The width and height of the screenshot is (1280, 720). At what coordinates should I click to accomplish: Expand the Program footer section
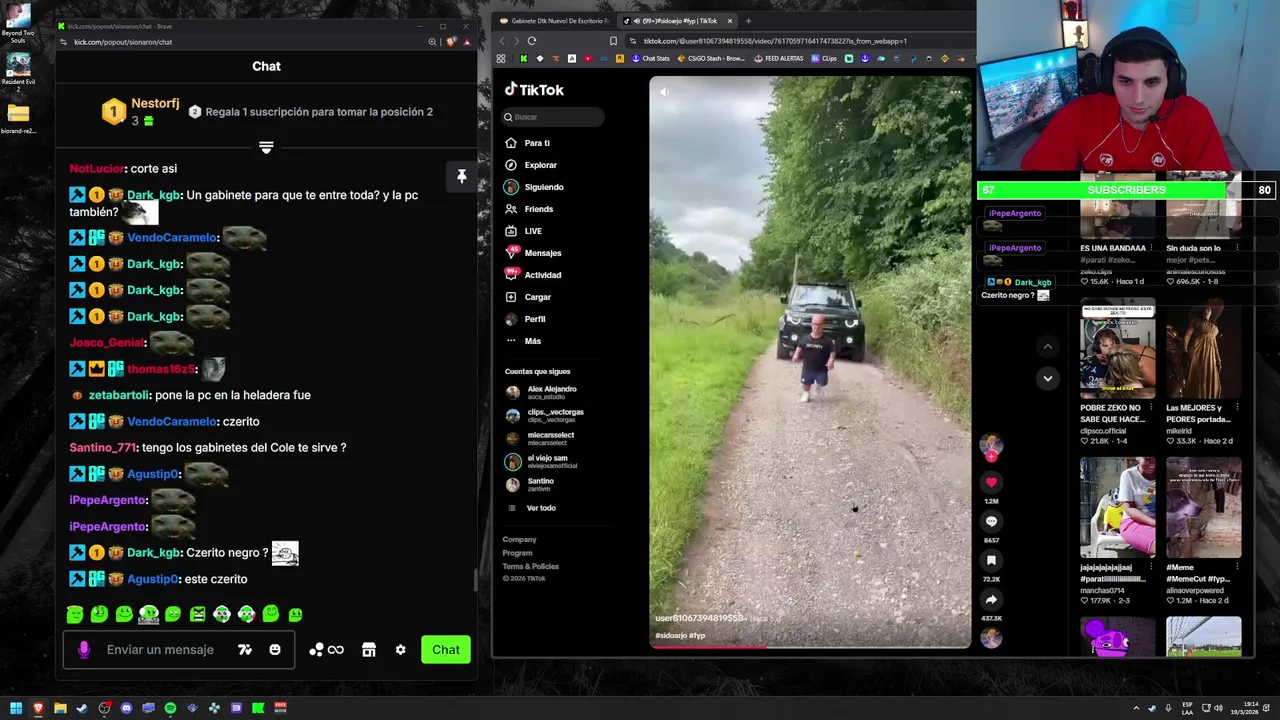pyautogui.click(x=517, y=553)
